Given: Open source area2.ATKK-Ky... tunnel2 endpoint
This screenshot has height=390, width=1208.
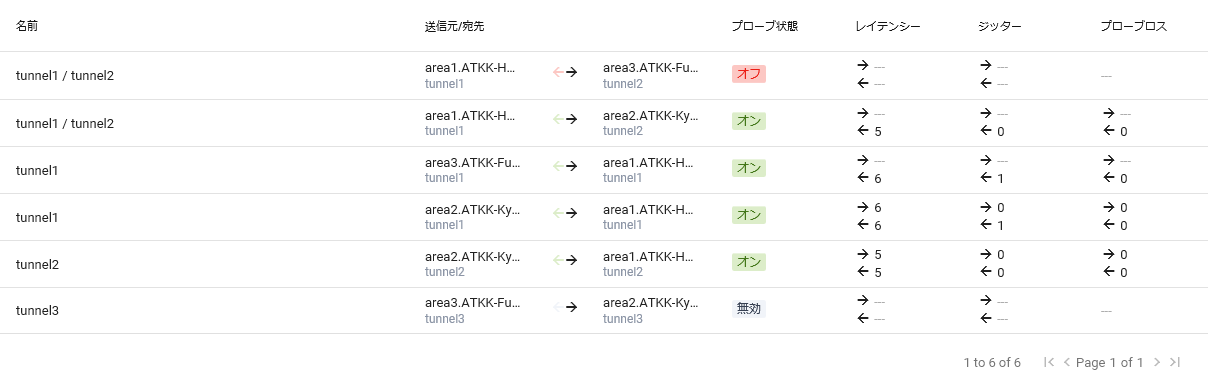Looking at the screenshot, I should pyautogui.click(x=470, y=263).
